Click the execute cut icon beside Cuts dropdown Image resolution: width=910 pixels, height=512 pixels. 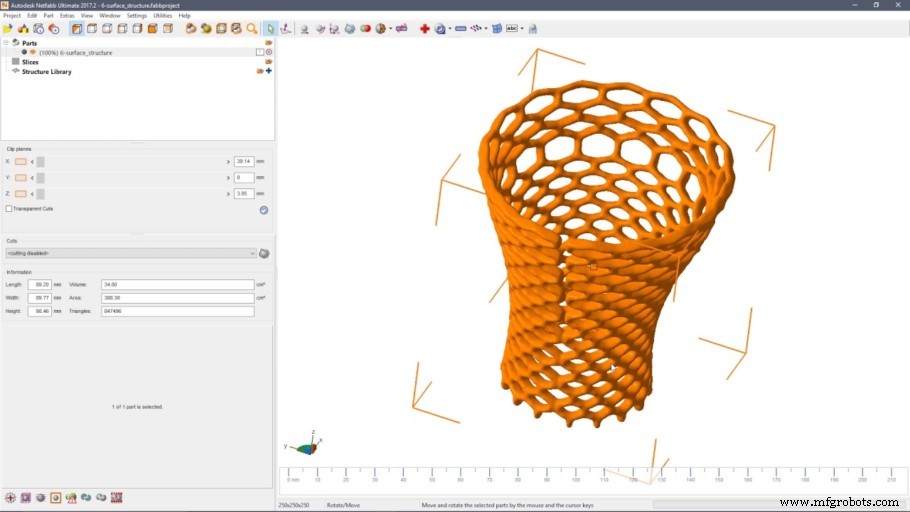(x=264, y=254)
